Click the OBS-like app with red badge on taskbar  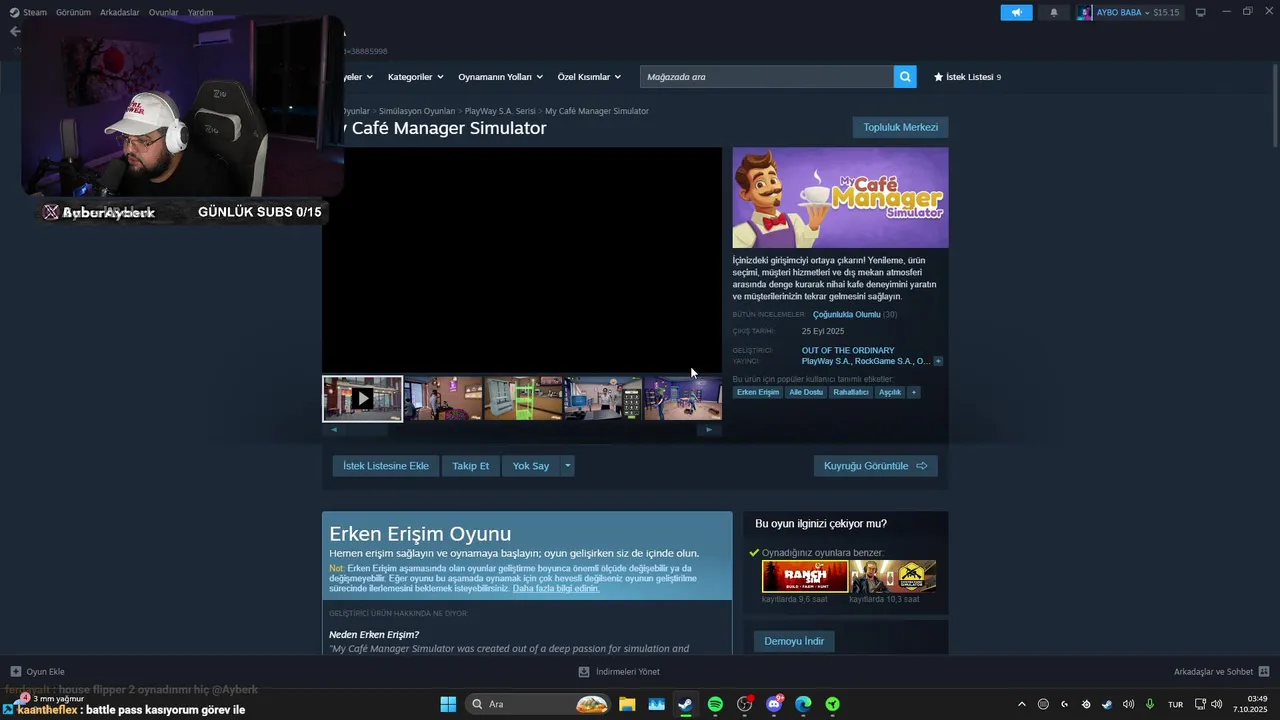744,704
